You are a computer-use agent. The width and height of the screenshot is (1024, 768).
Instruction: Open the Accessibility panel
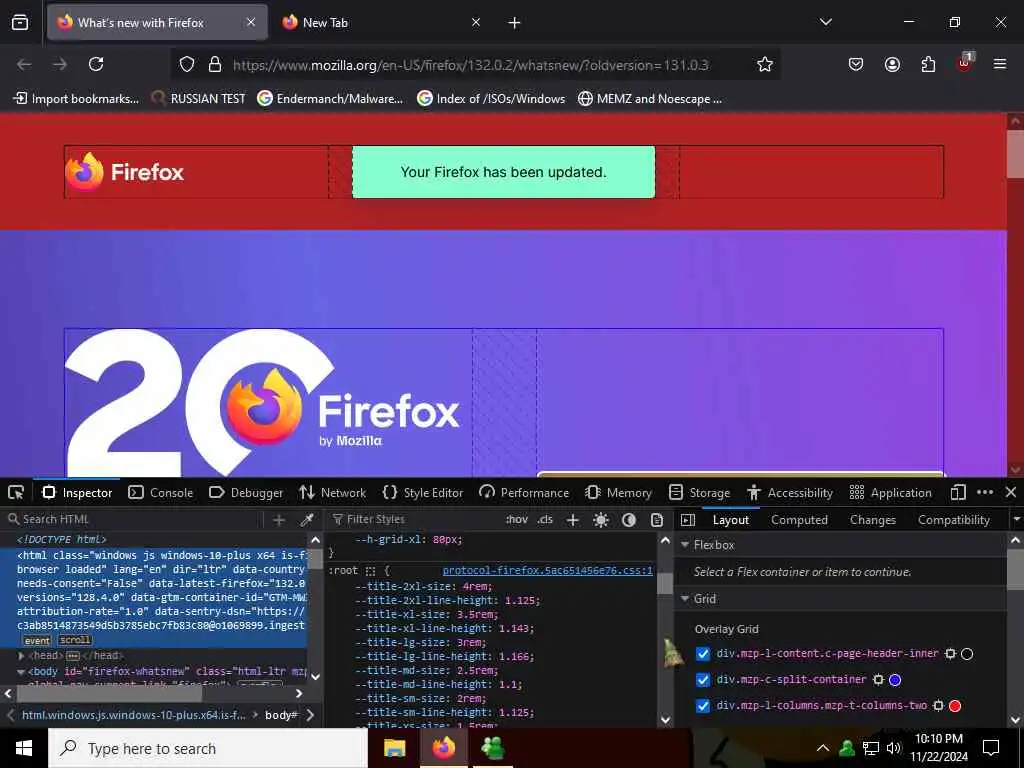point(790,492)
